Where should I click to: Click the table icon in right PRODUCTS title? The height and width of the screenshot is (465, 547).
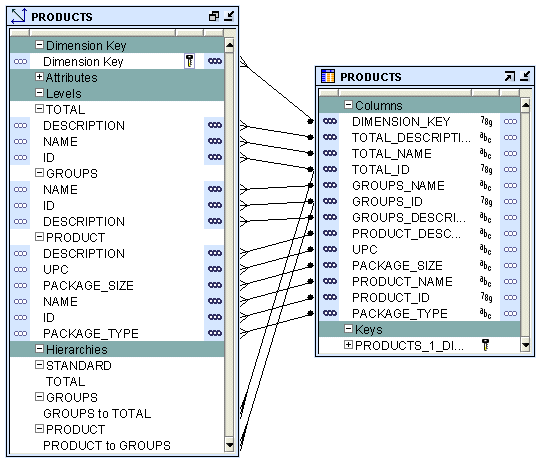point(328,76)
